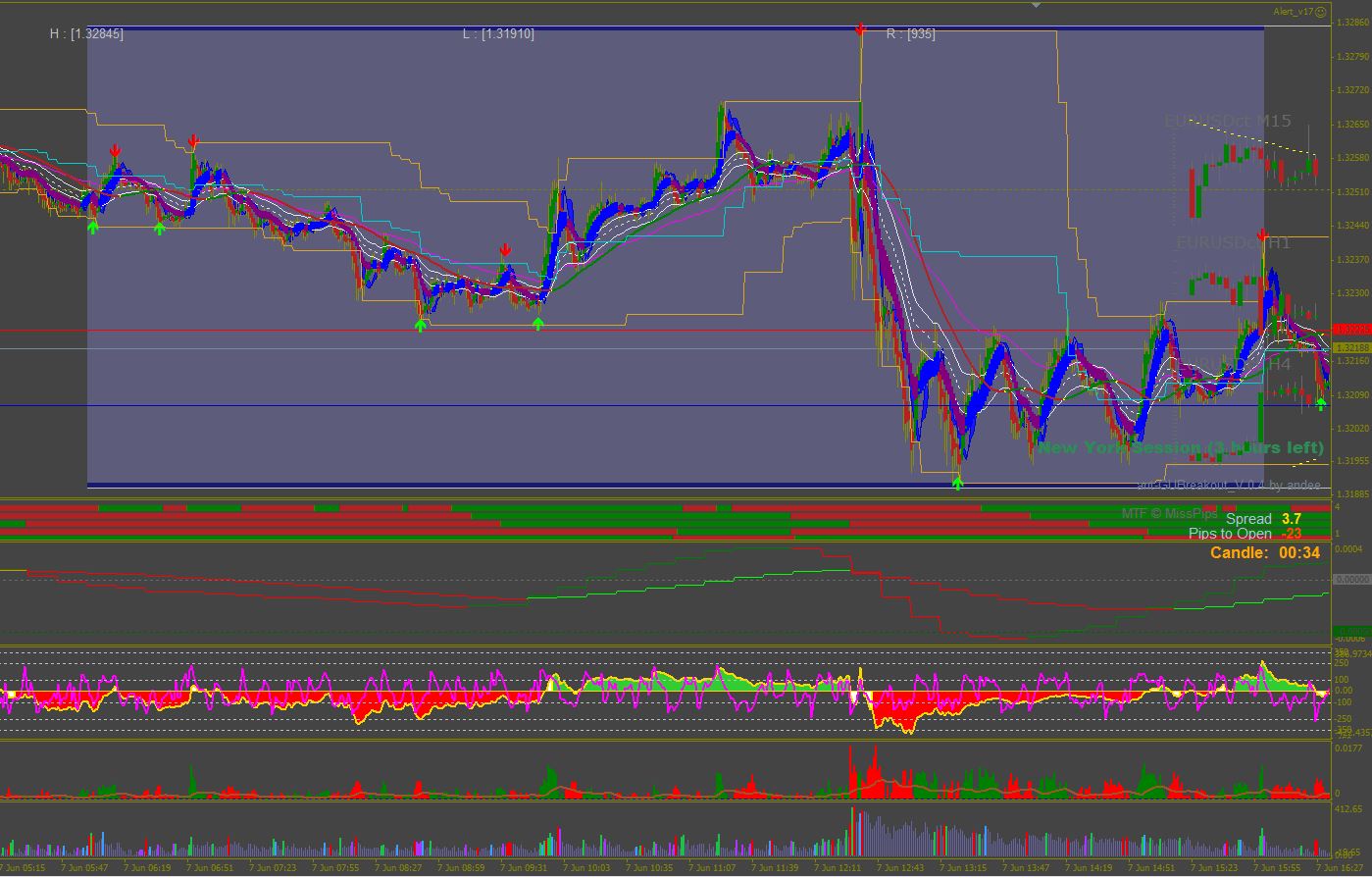
Task: Click the 1.32188 current price tag
Action: pyautogui.click(x=1352, y=347)
